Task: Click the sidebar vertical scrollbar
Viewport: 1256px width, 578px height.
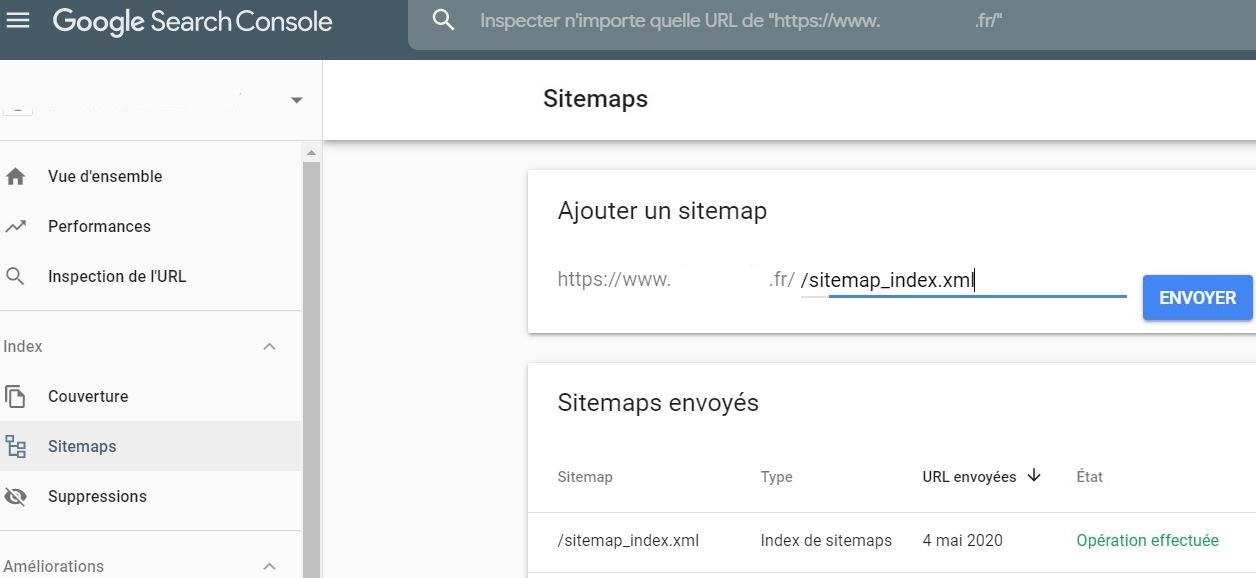Action: [311, 369]
